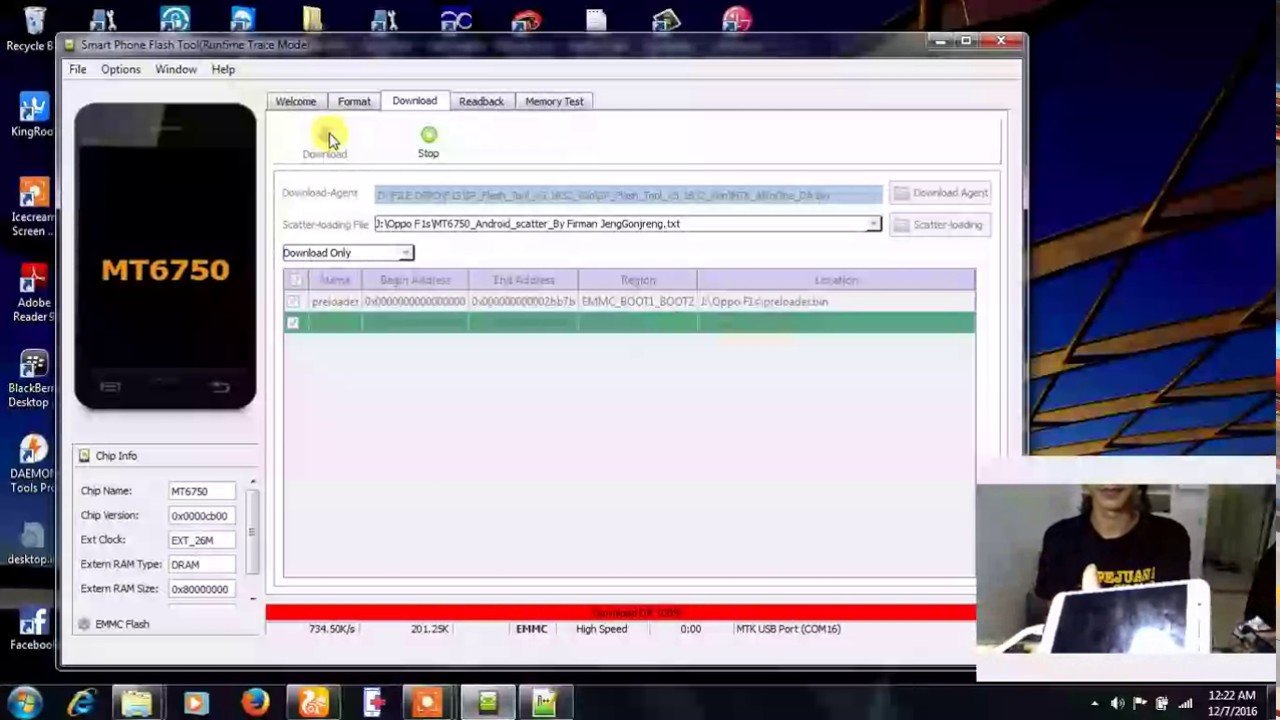This screenshot has height=720, width=1280.
Task: Click the red download progress bar
Action: pos(621,612)
